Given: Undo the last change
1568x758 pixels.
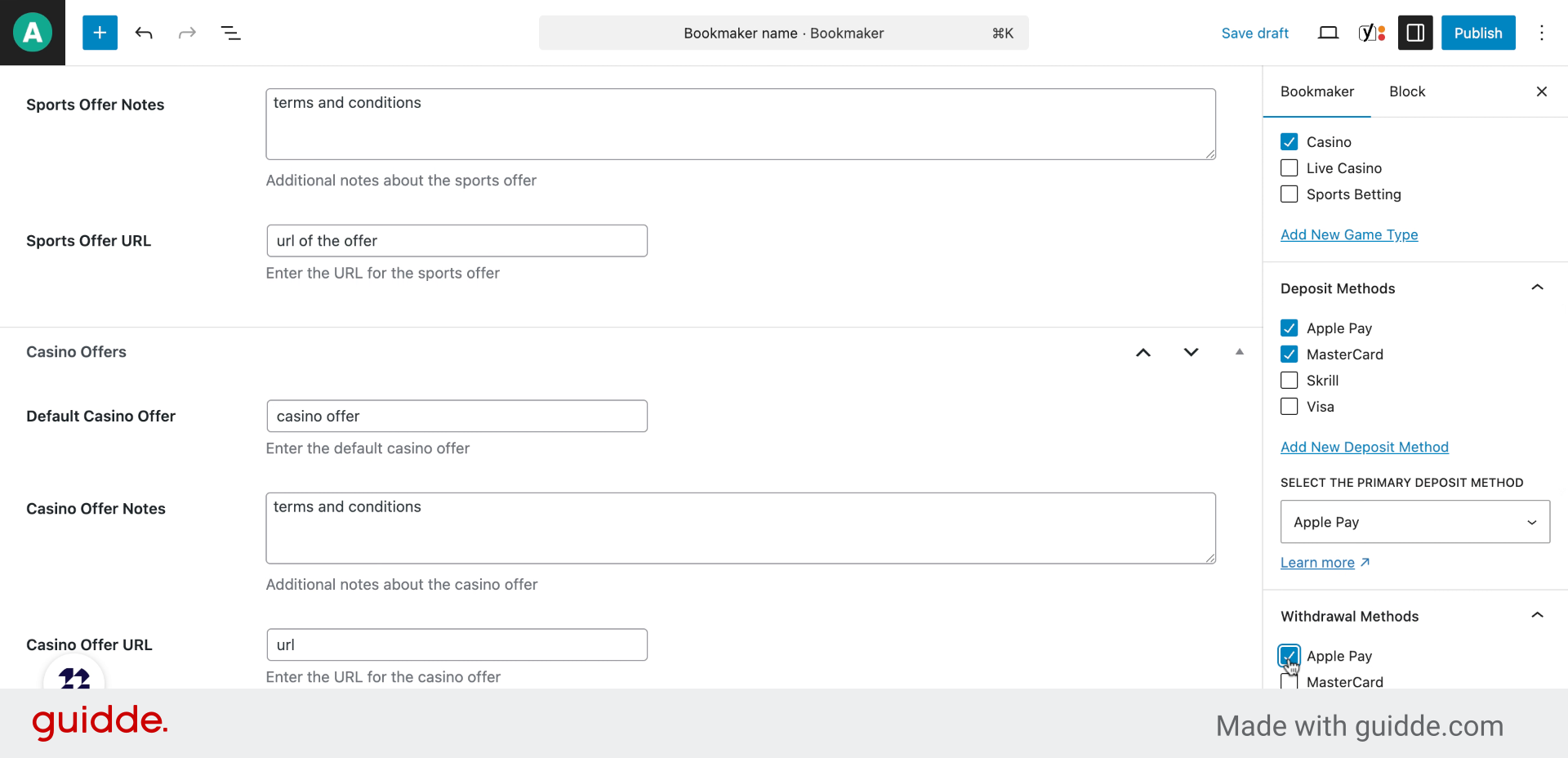Looking at the screenshot, I should 144,33.
